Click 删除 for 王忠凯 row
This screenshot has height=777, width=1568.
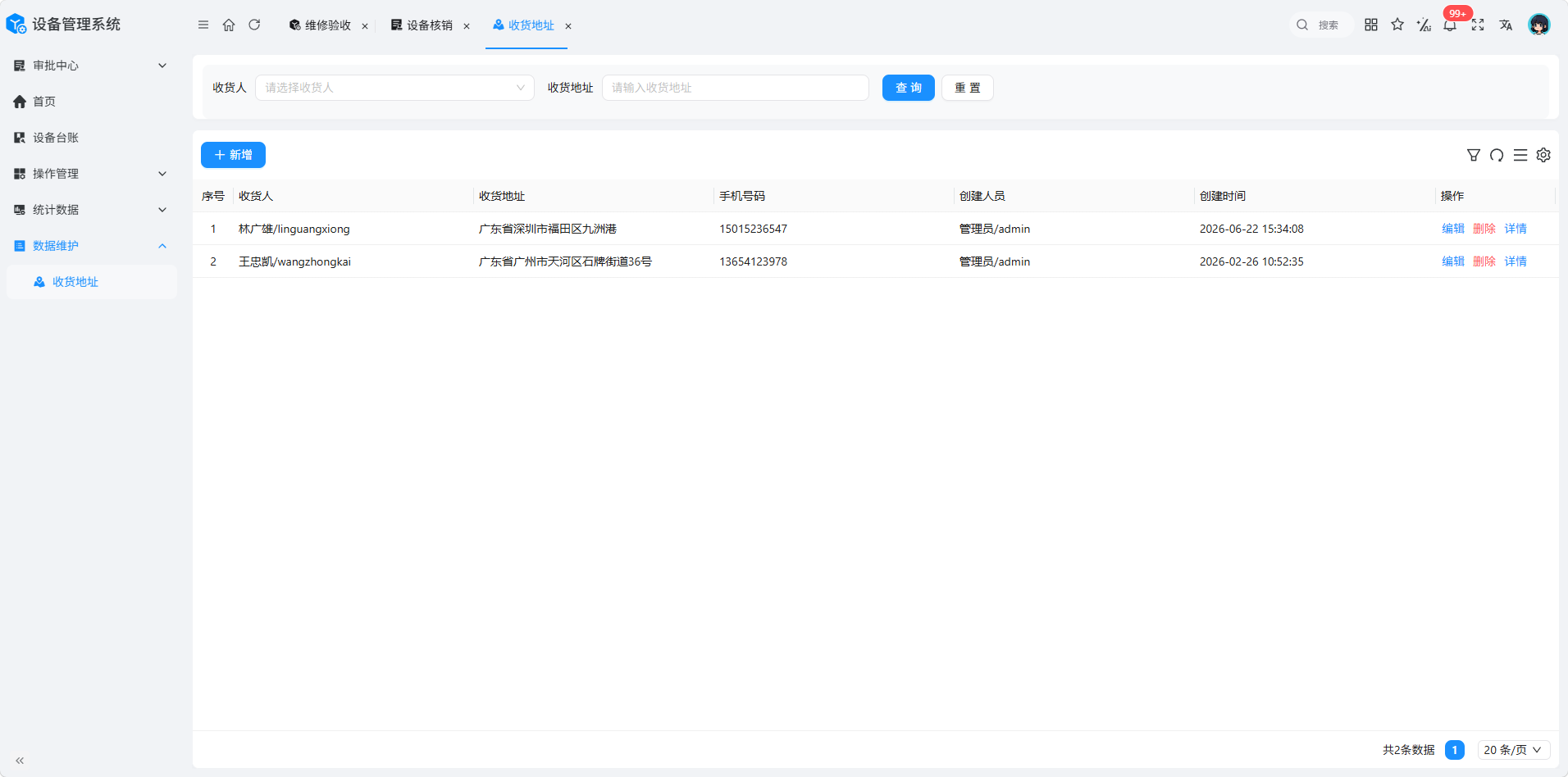point(1484,261)
